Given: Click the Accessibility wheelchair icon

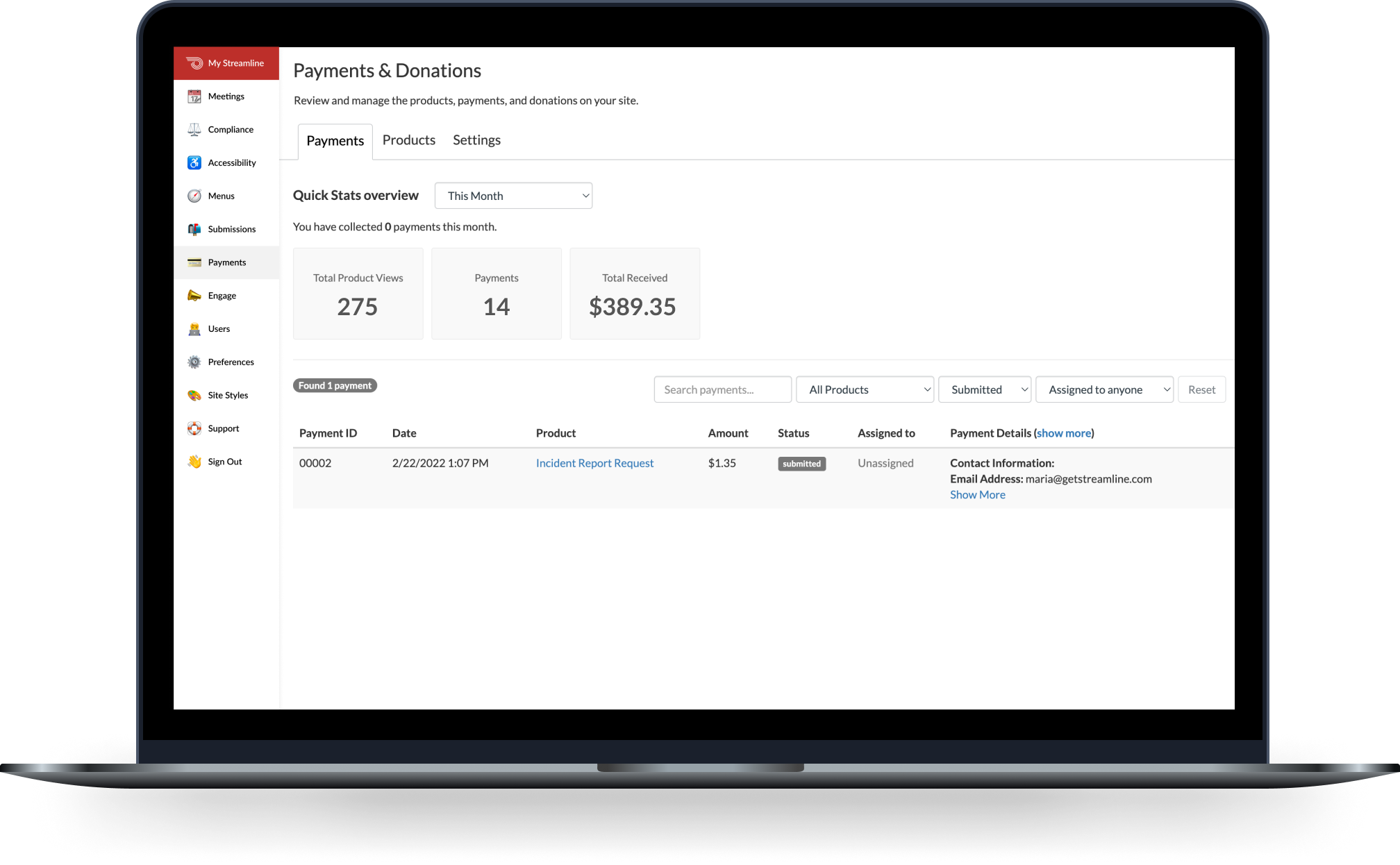Looking at the screenshot, I should [x=194, y=162].
